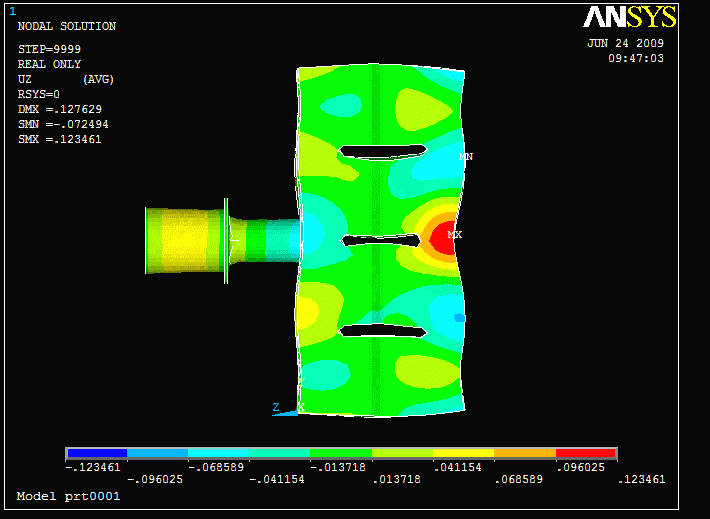Click the ANSYS logo
Image resolution: width=710 pixels, height=519 pixels.
pyautogui.click(x=629, y=17)
